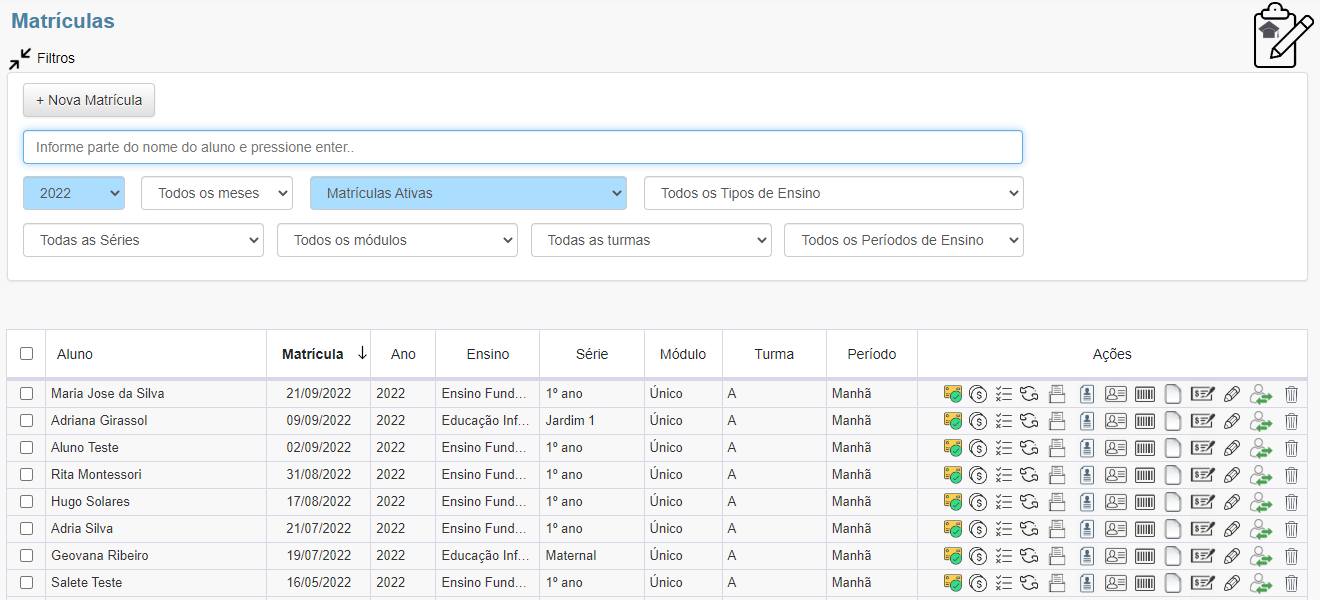
Task: Sort by the Série column header
Action: click(592, 354)
